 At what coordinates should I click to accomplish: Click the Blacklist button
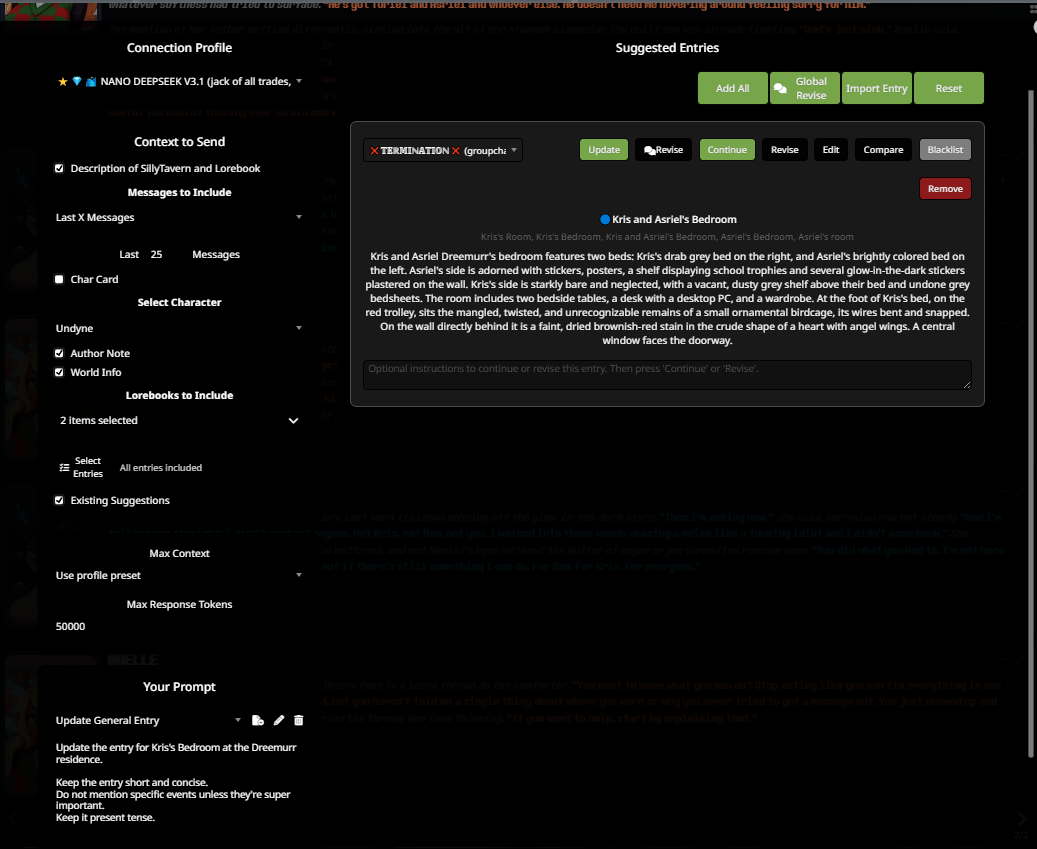pos(945,150)
